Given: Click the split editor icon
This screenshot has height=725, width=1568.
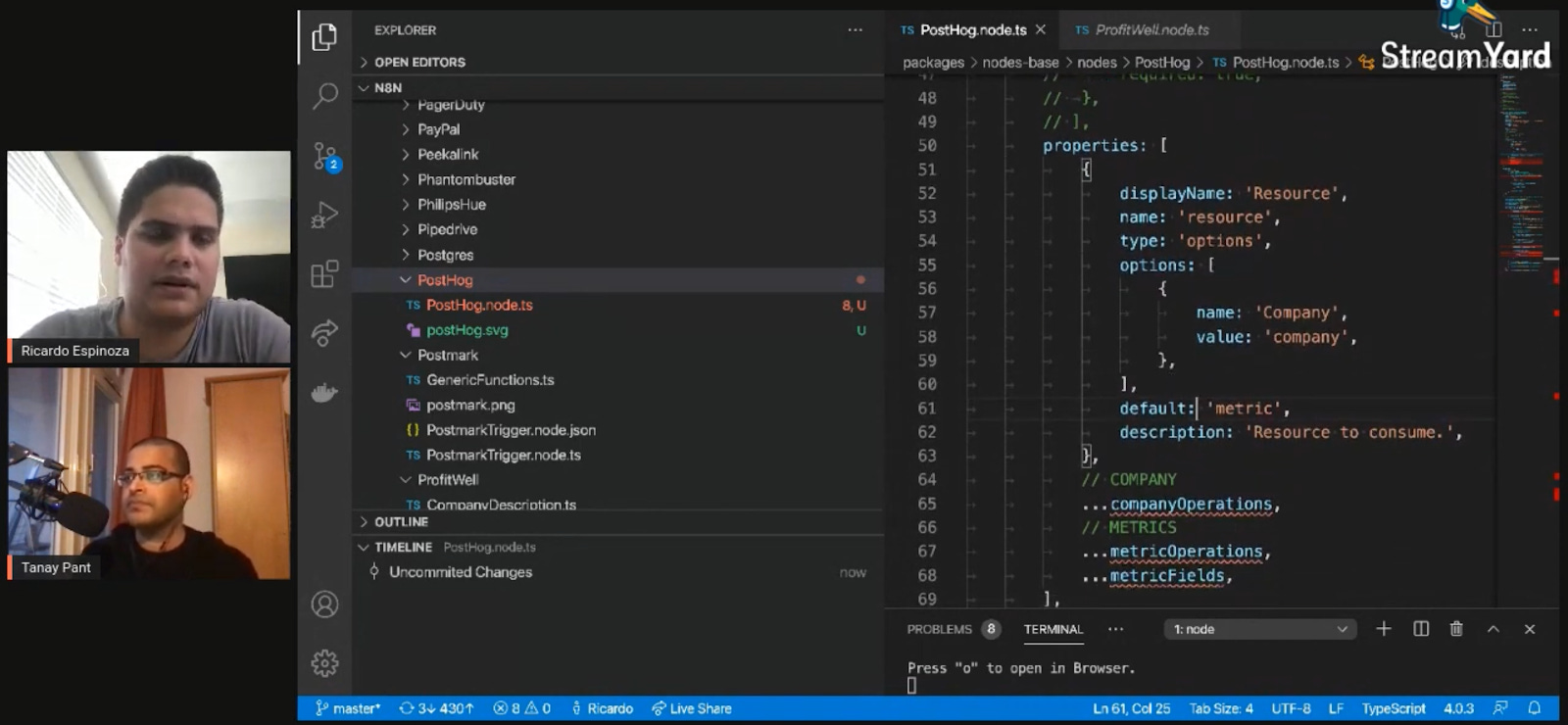Looking at the screenshot, I should tap(1494, 29).
